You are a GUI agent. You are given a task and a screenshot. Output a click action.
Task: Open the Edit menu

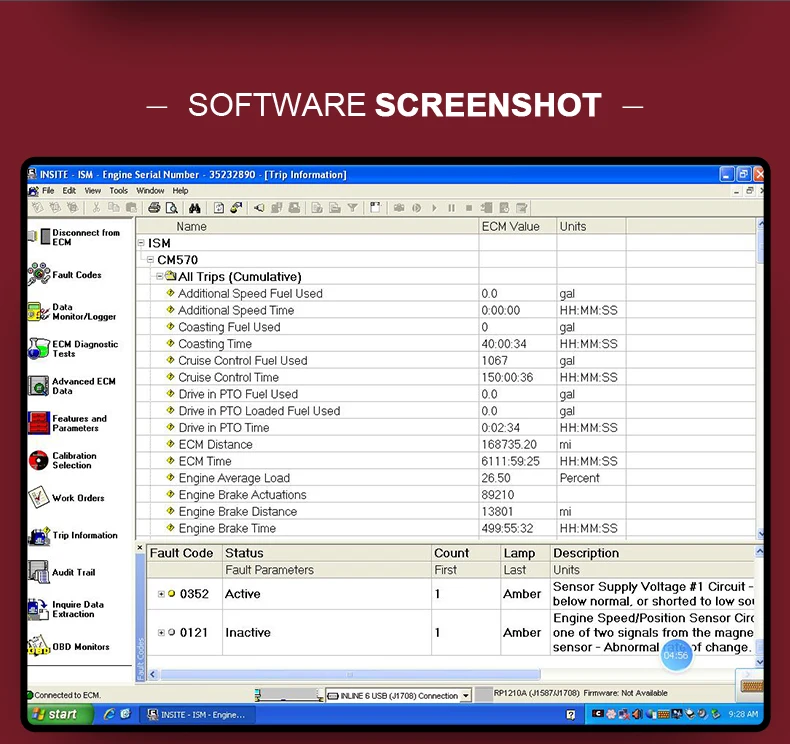point(69,190)
